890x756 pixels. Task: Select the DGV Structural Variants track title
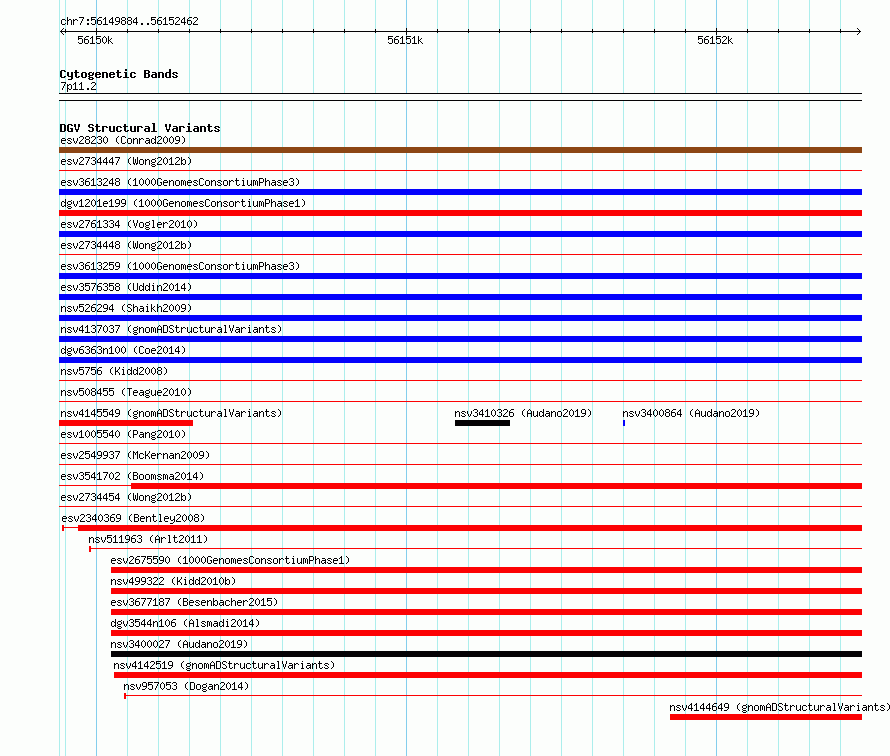point(140,128)
